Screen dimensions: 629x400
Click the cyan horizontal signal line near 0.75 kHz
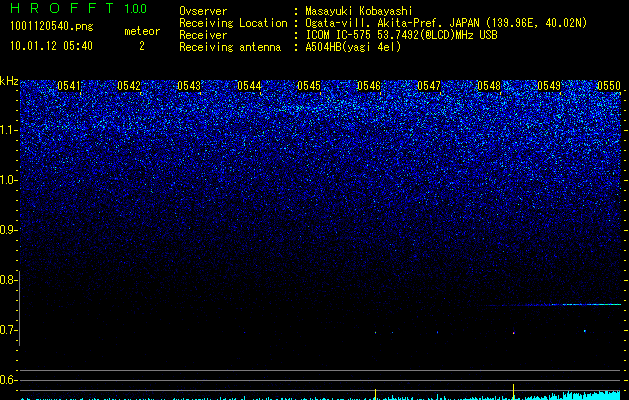point(553,305)
